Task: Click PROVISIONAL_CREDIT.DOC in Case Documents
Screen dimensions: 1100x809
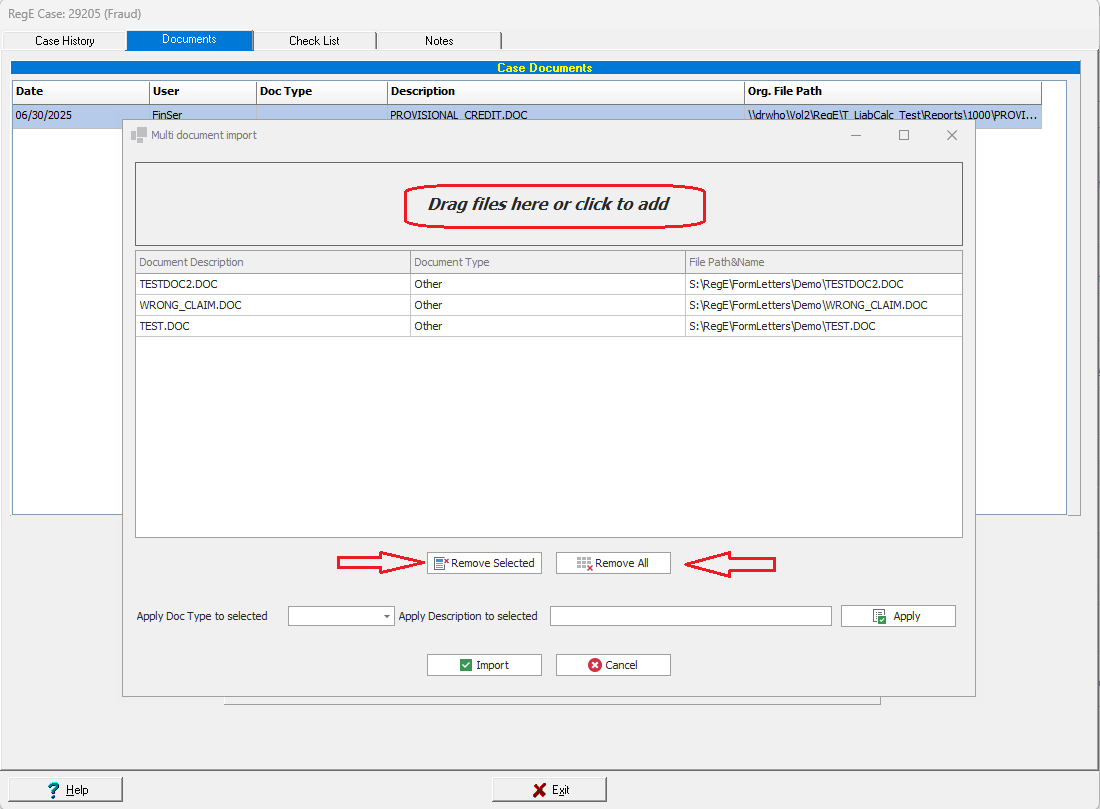Action: click(459, 115)
